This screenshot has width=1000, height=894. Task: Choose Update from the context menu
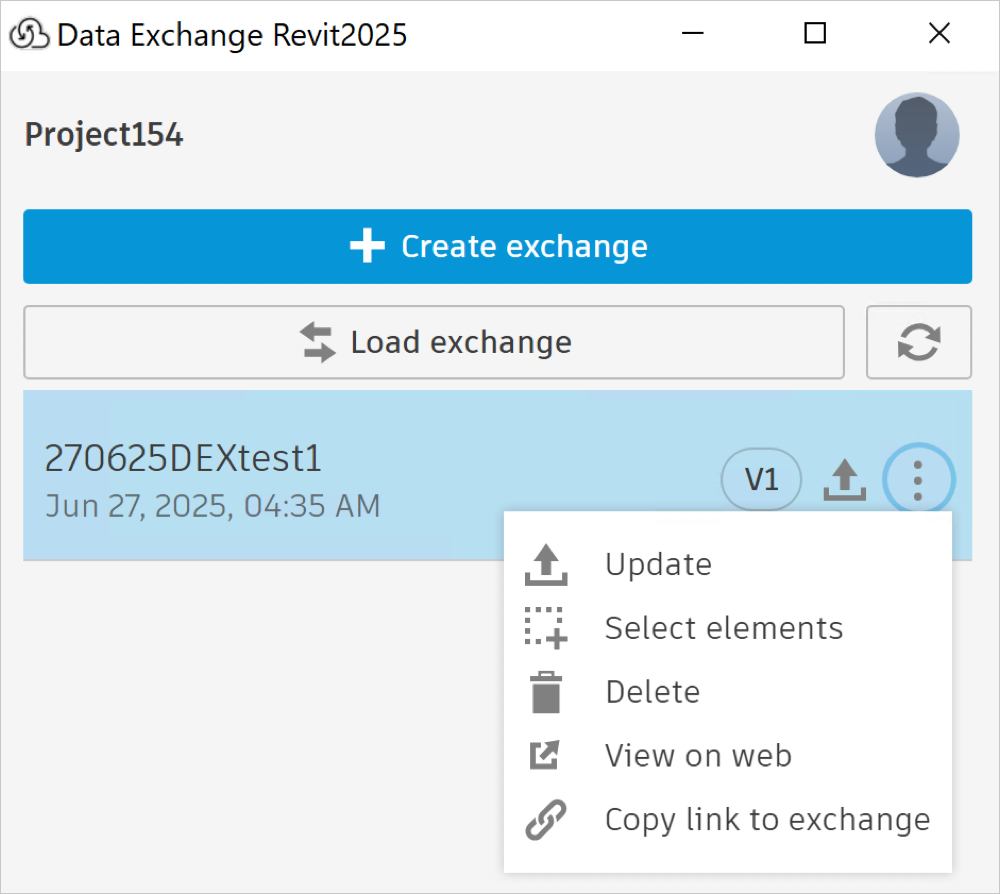click(658, 565)
